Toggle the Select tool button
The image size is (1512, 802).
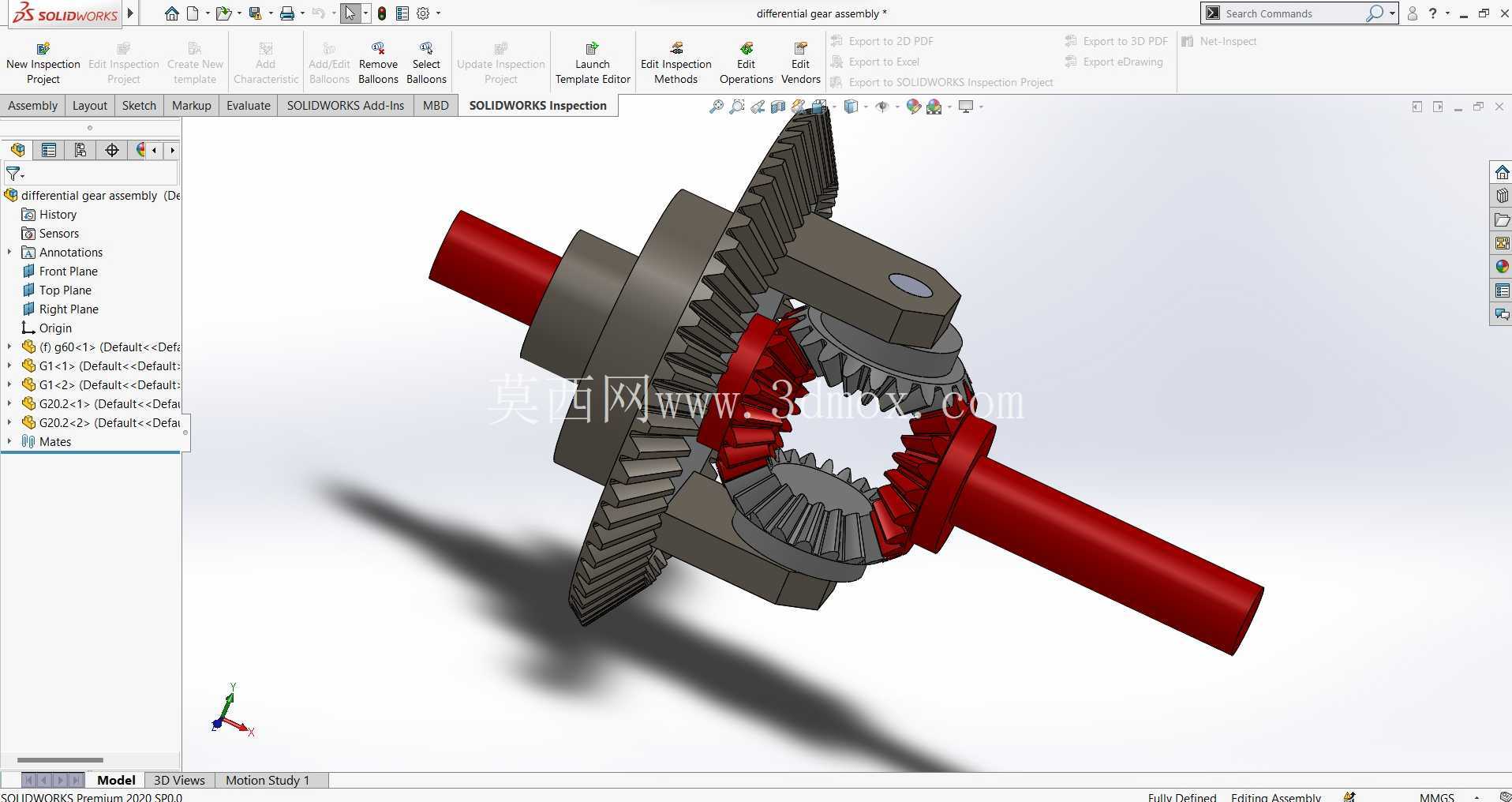pyautogui.click(x=350, y=13)
